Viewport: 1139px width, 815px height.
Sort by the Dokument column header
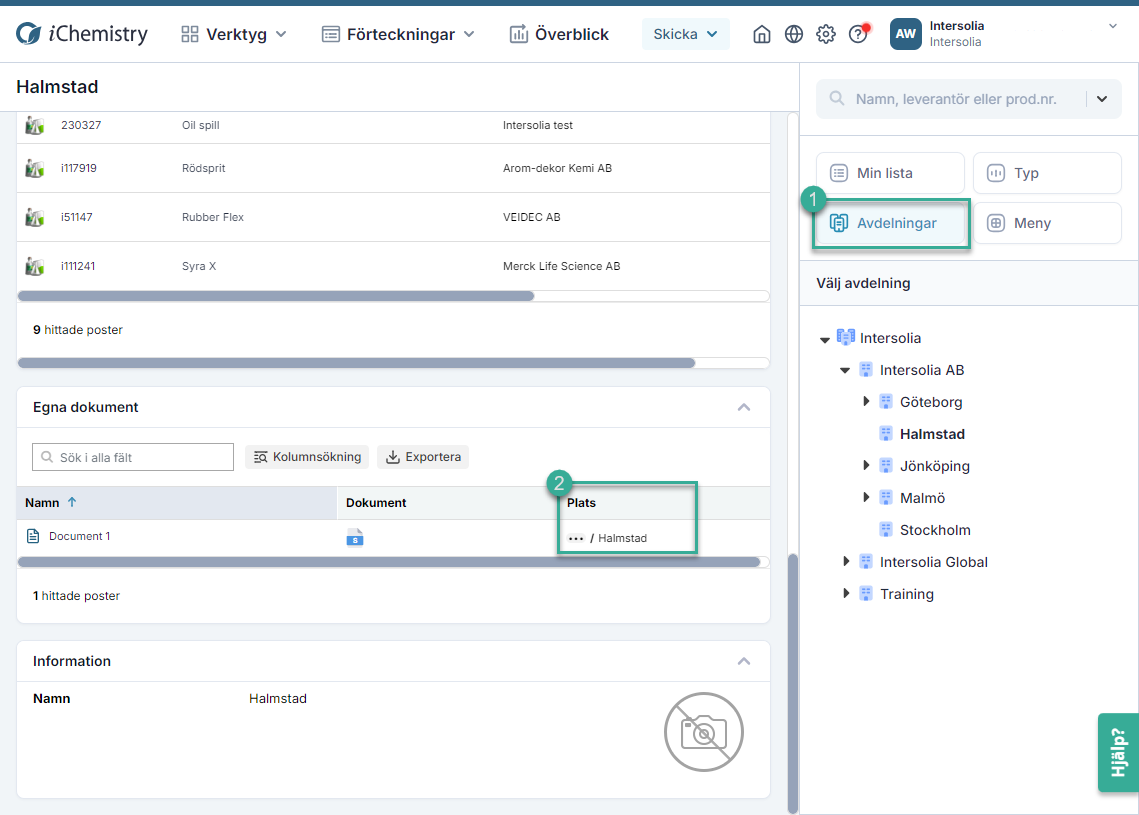pos(376,503)
